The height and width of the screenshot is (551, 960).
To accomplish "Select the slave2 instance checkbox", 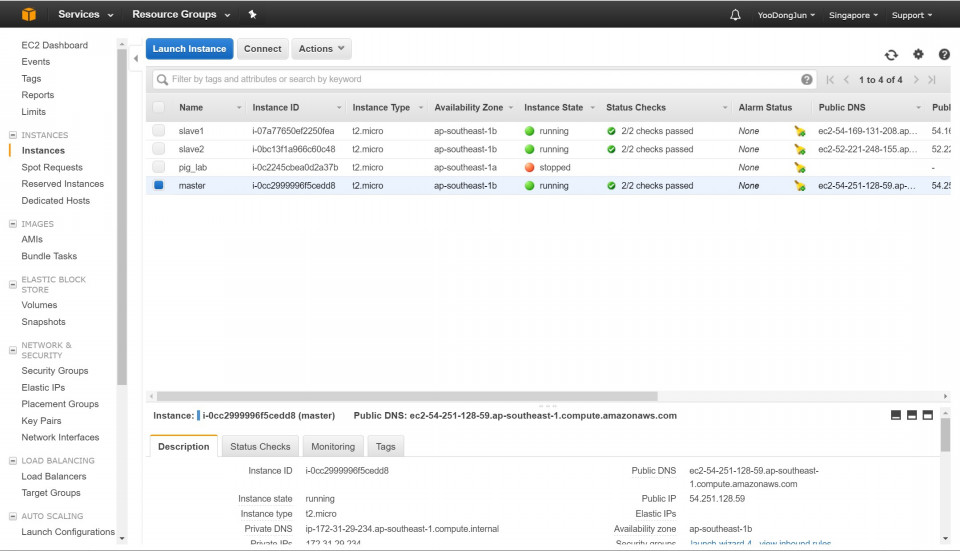I will pyautogui.click(x=159, y=149).
